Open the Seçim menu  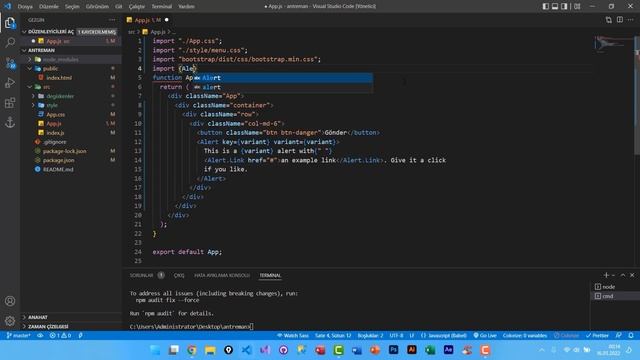tap(72, 7)
